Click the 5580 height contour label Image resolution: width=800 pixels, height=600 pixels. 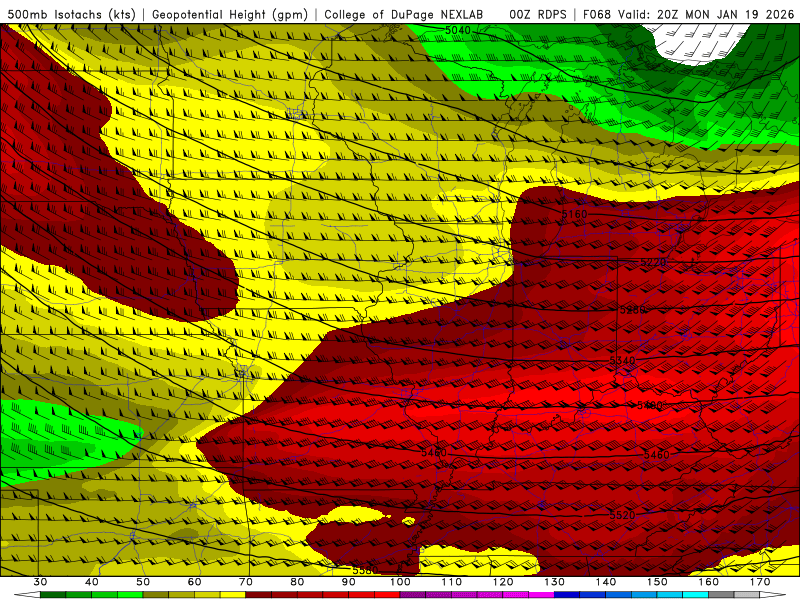pos(365,570)
